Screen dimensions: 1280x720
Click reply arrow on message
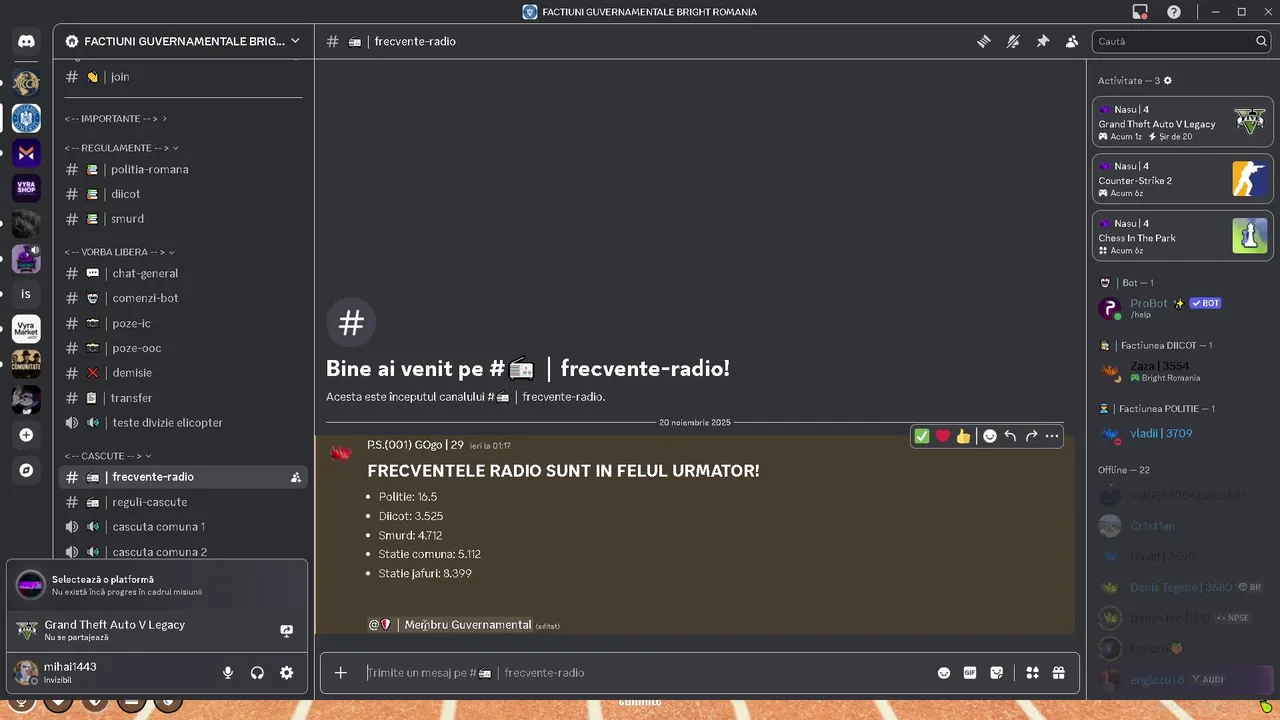click(x=1010, y=436)
